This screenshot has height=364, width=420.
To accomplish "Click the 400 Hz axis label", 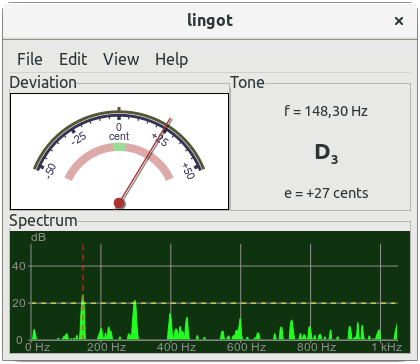I will point(176,347).
